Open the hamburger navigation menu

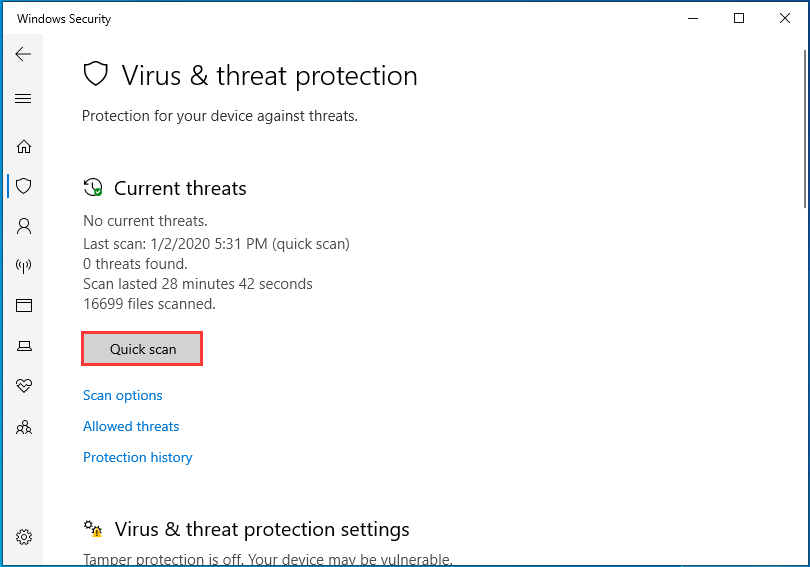point(23,98)
